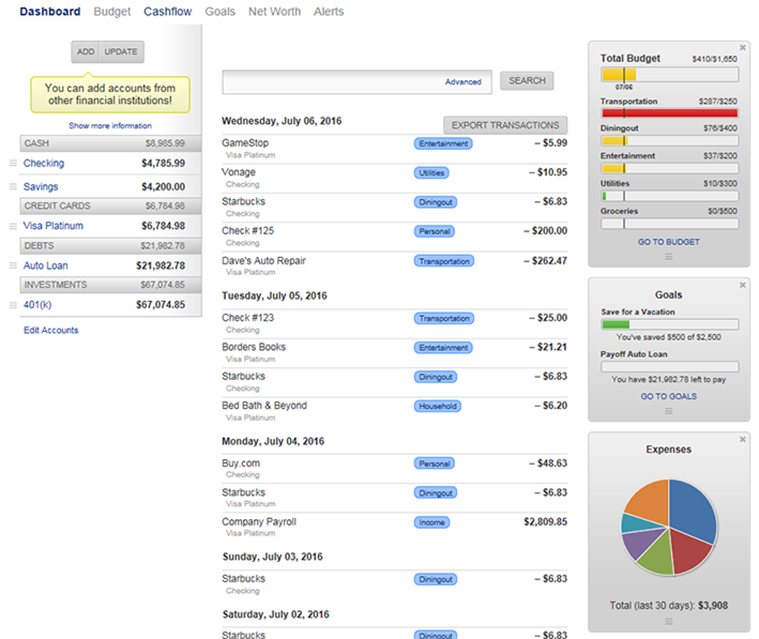Click grip handle at bottom of Budget widget
The height and width of the screenshot is (639, 759).
668,257
